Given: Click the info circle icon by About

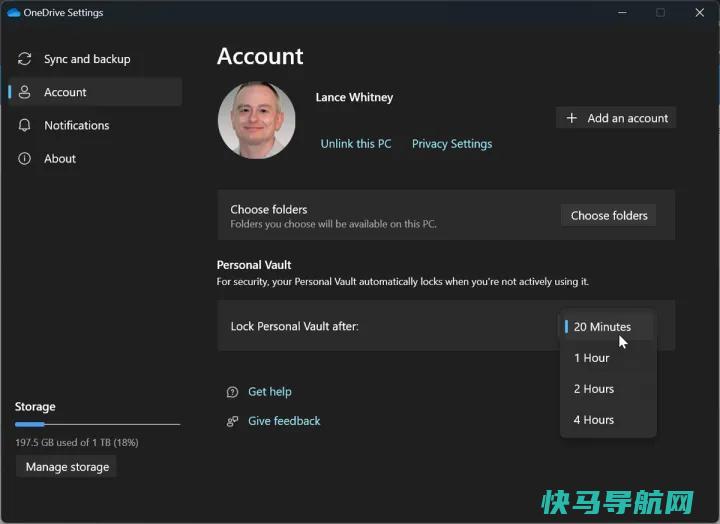Looking at the screenshot, I should click(24, 158).
